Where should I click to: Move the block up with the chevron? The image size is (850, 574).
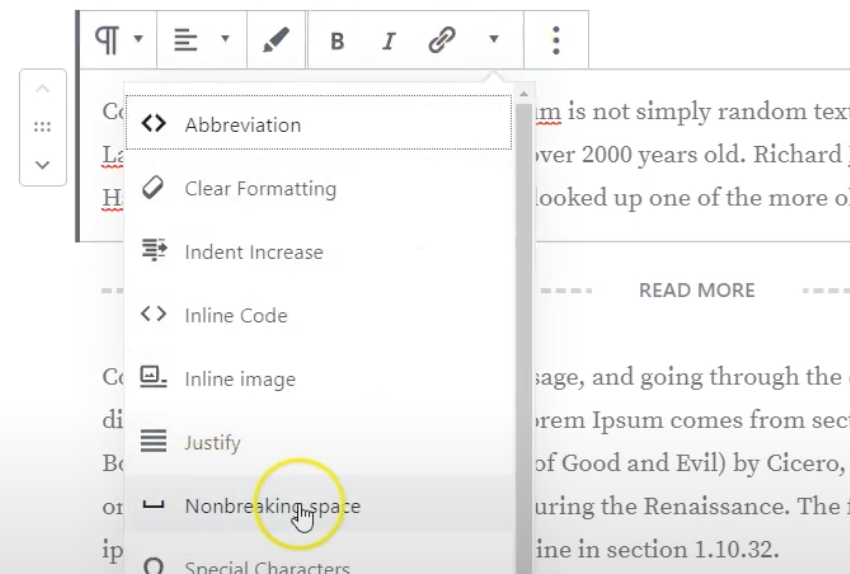42,89
